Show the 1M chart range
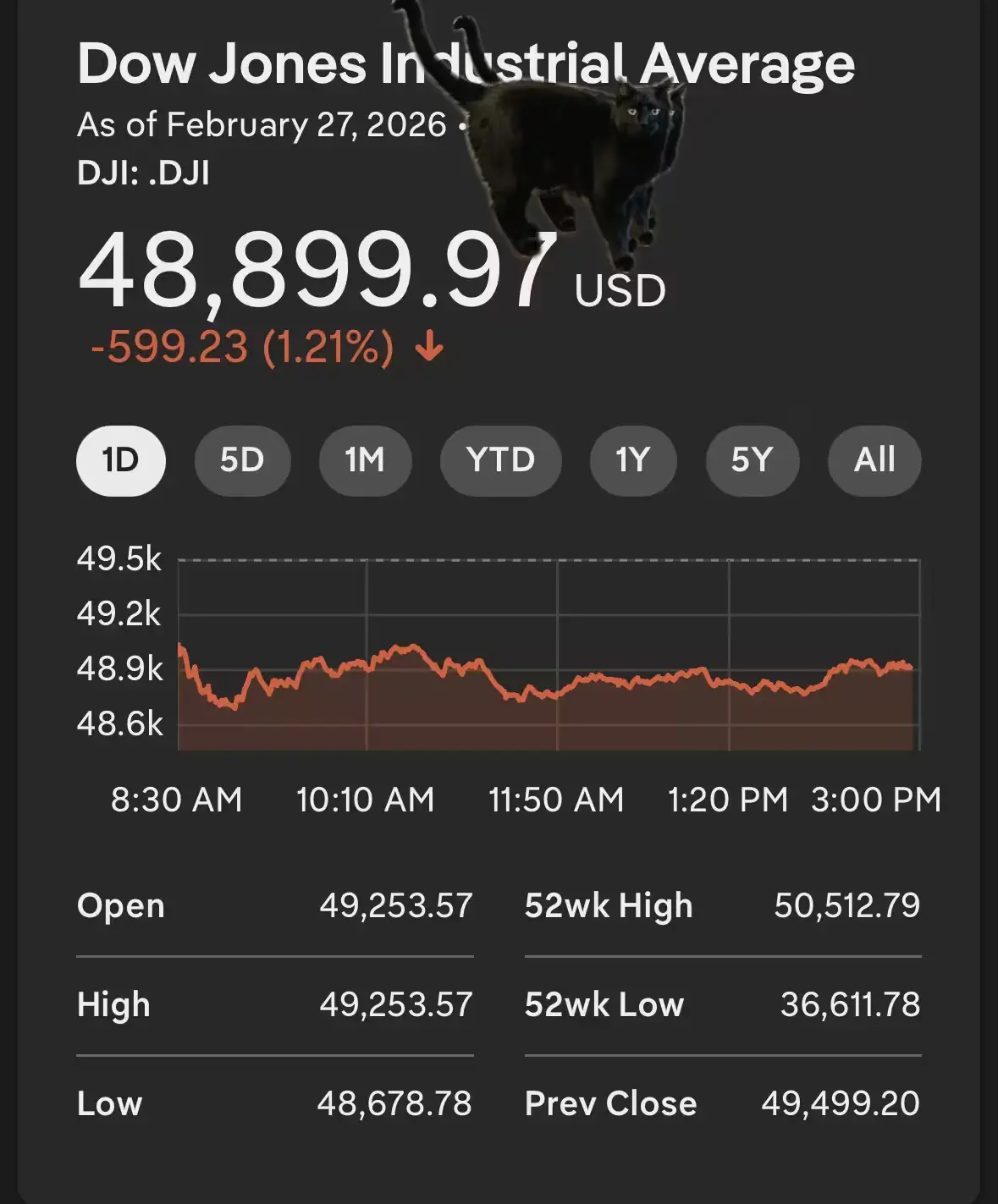The image size is (998, 1204). point(365,461)
